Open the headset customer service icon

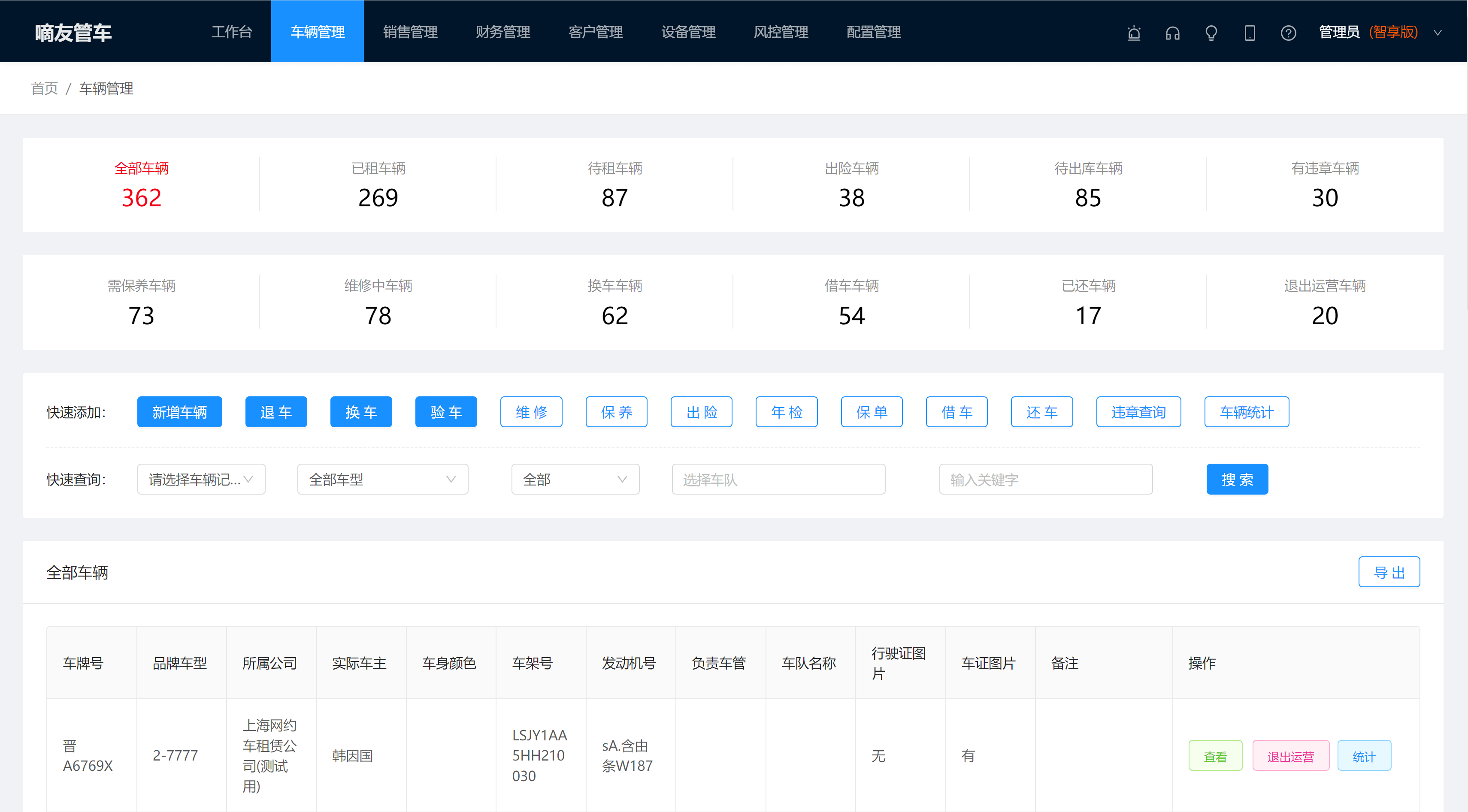coord(1172,33)
